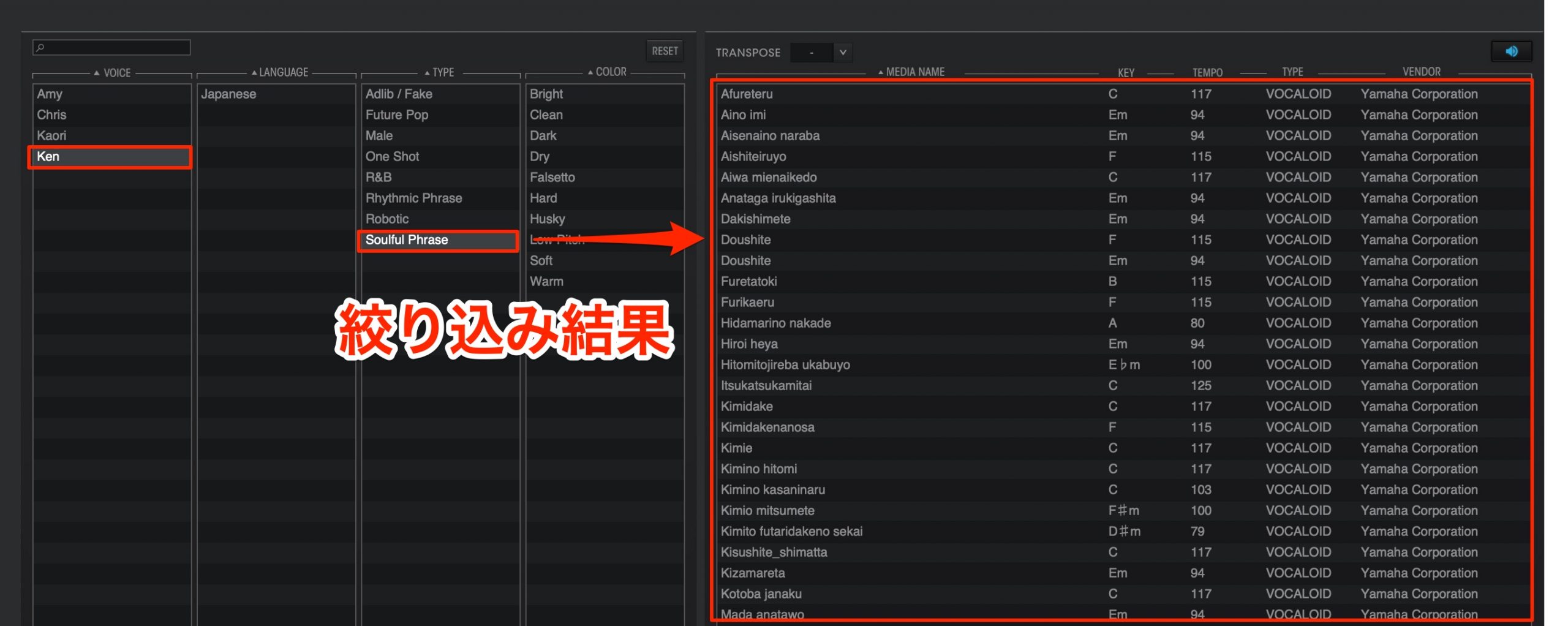Choose the Robotic type filter
Image resolution: width=1568 pixels, height=626 pixels.
point(440,219)
